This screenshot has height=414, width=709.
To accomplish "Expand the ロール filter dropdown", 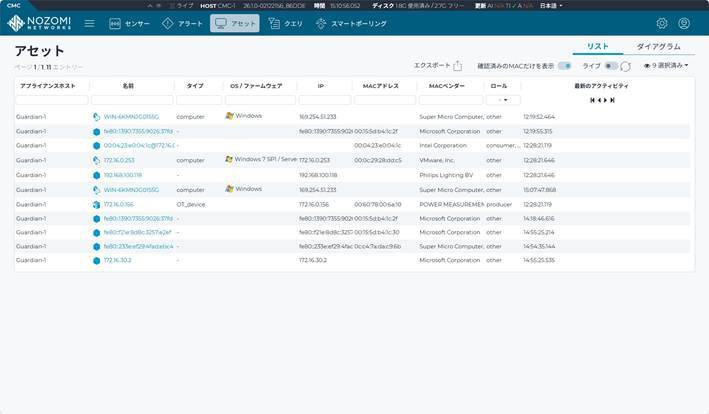I will (x=502, y=100).
